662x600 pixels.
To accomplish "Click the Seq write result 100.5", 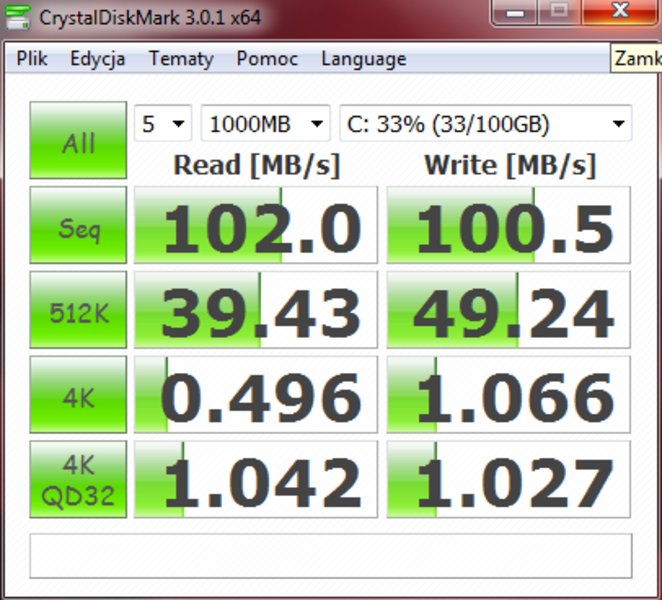I will coord(509,227).
